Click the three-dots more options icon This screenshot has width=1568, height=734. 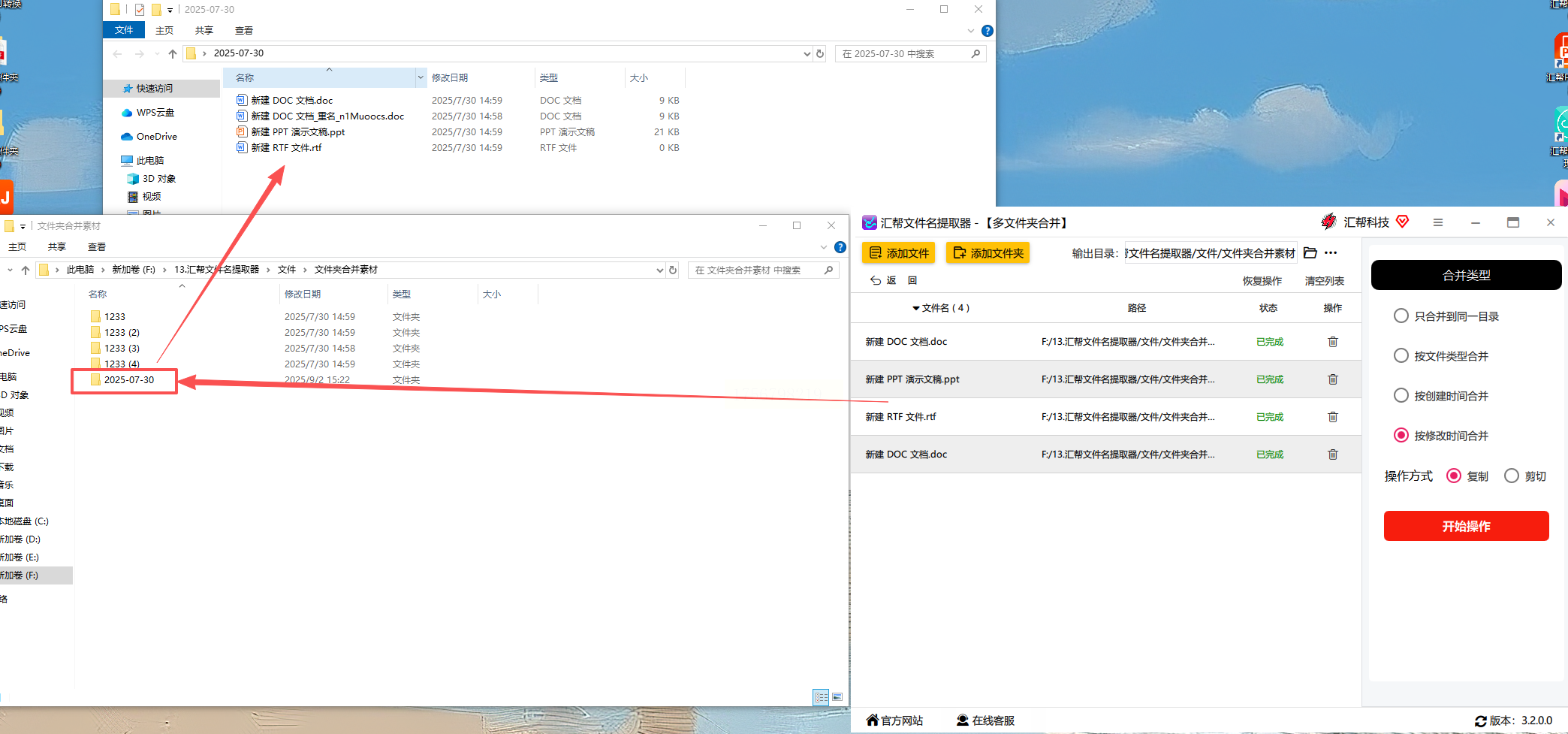click(1331, 253)
